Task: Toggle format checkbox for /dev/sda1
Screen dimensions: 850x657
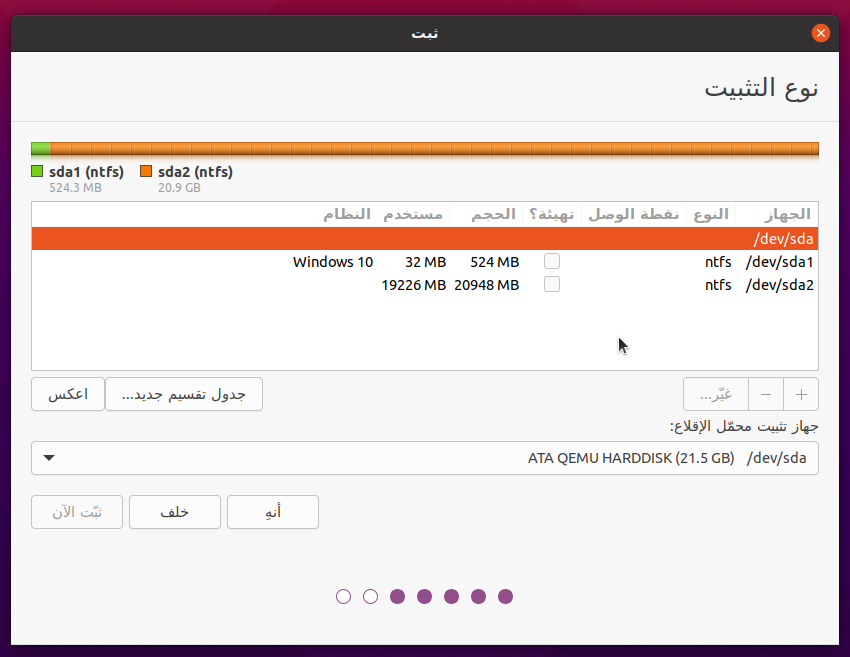Action: click(x=552, y=261)
